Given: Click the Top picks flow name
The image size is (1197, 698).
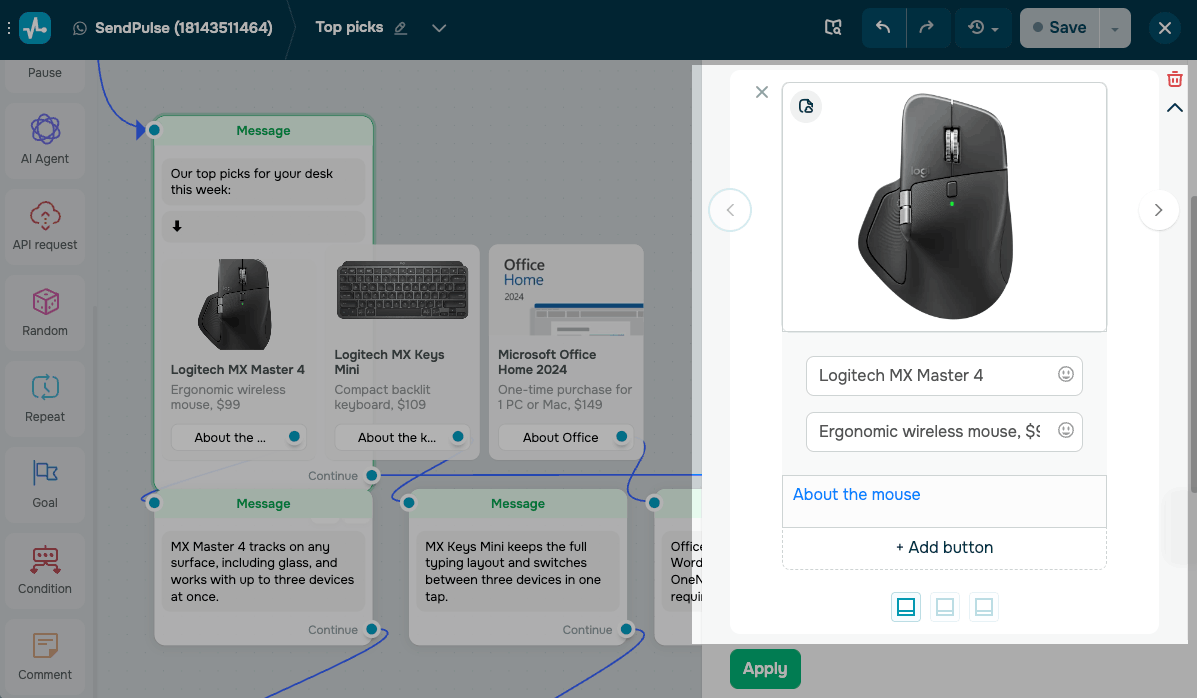Looking at the screenshot, I should pyautogui.click(x=349, y=27).
